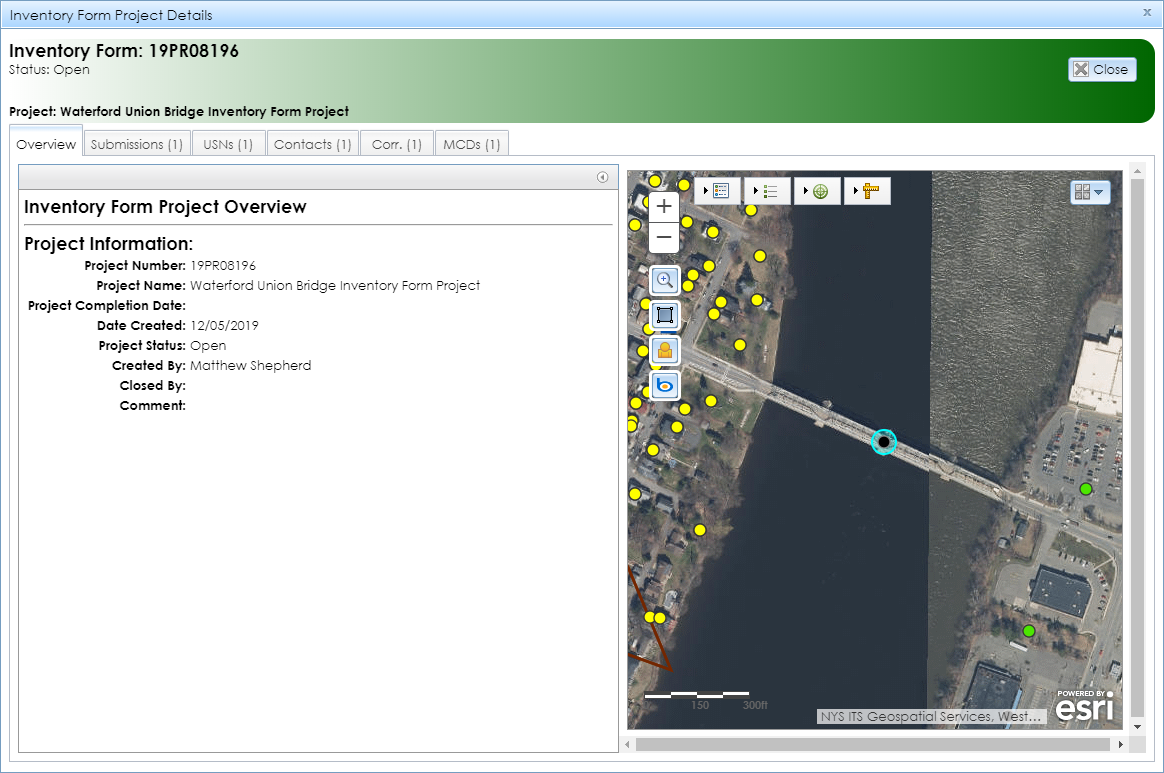
Task: Open the Contacts tab
Action: tap(312, 143)
